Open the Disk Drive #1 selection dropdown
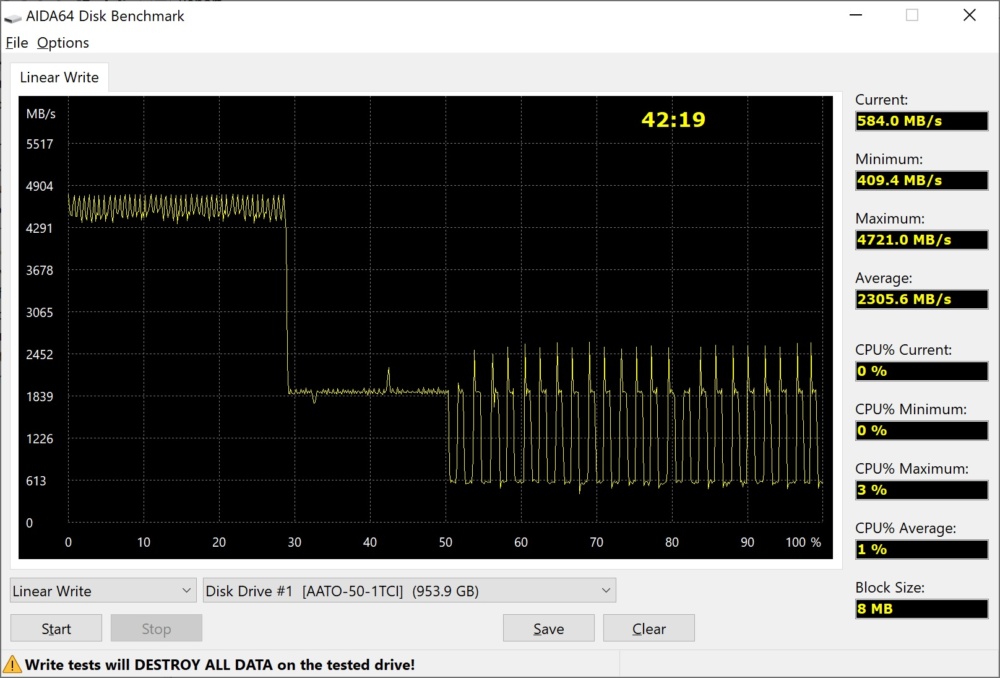Viewport: 1000px width, 678px height. click(409, 591)
